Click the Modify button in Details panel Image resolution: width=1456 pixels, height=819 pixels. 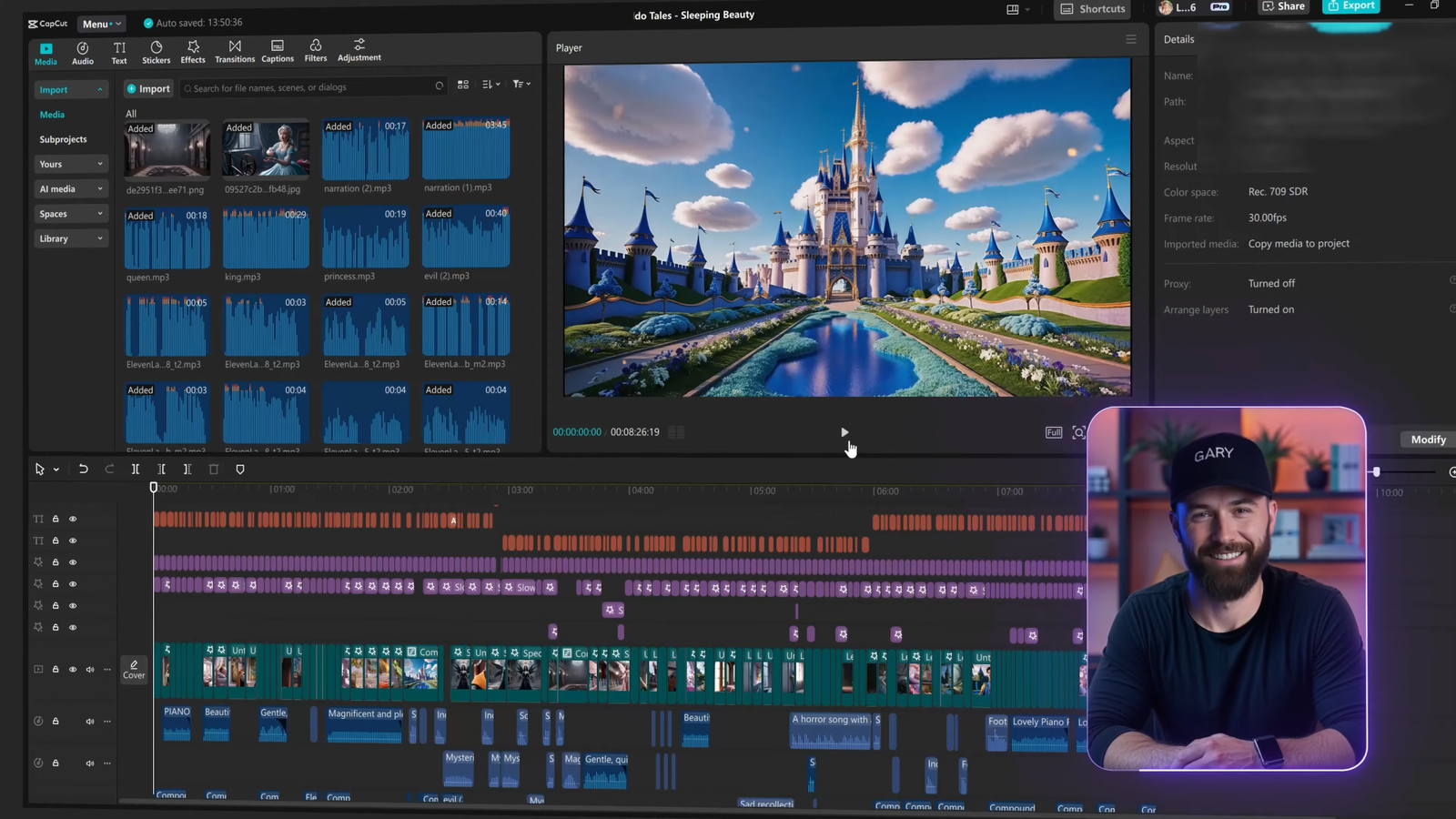(1428, 440)
